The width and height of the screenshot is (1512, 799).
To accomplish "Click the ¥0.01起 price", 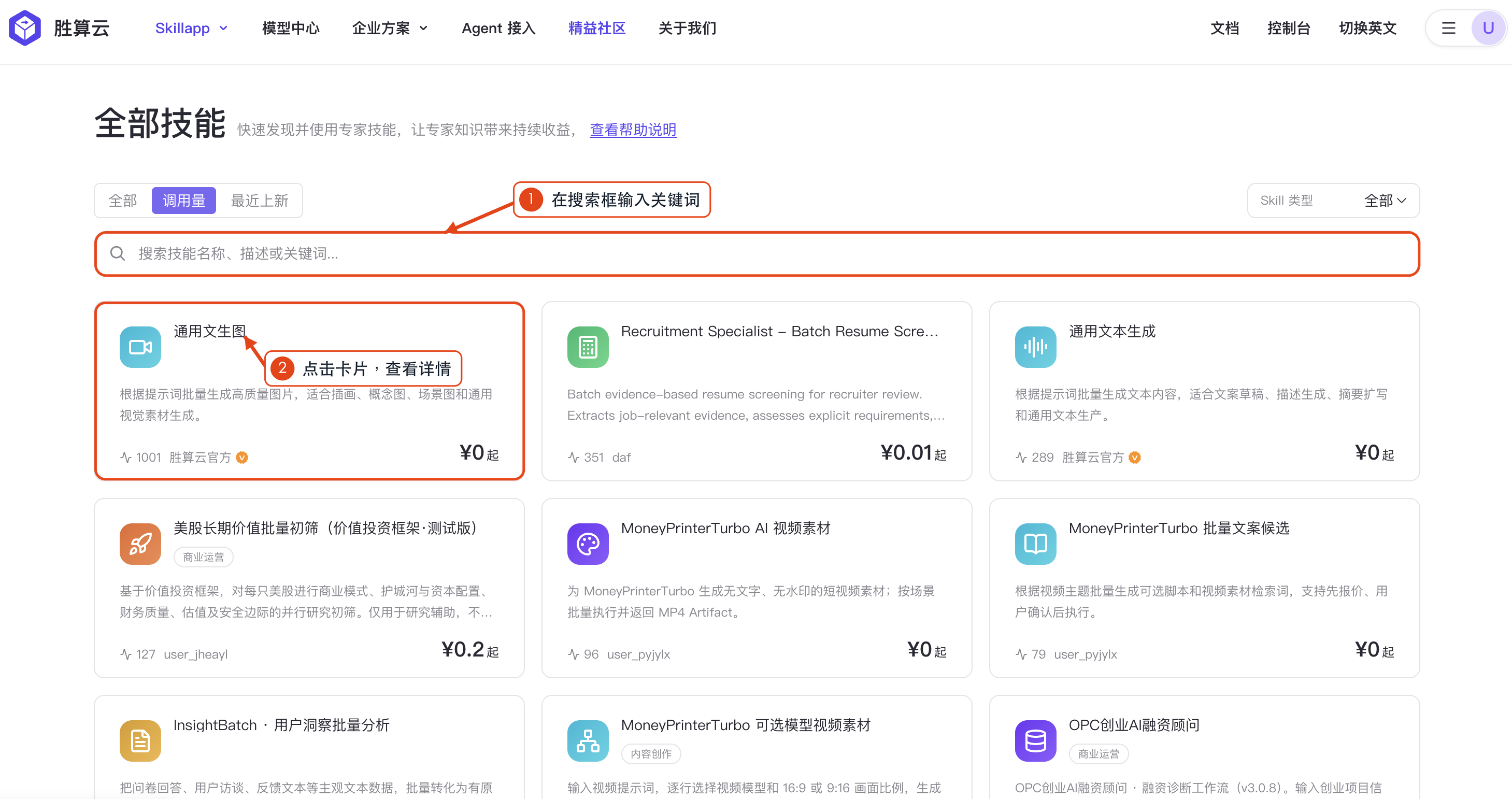I will 914,453.
